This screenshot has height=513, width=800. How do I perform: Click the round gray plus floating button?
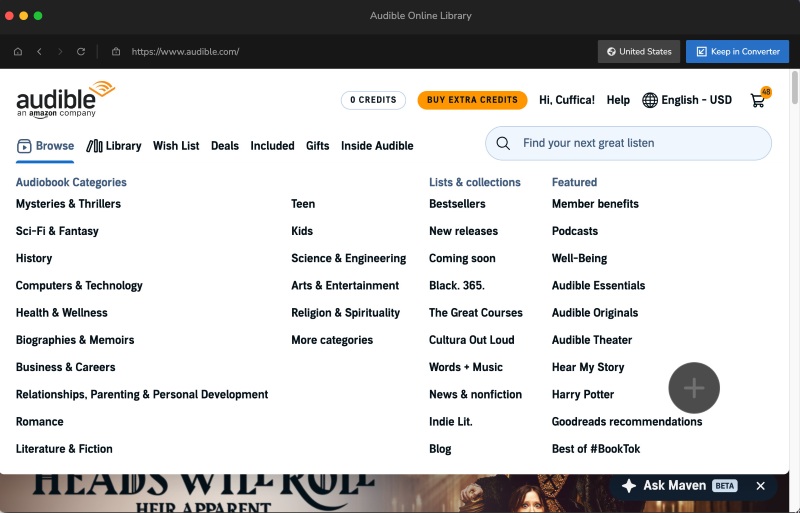point(694,388)
